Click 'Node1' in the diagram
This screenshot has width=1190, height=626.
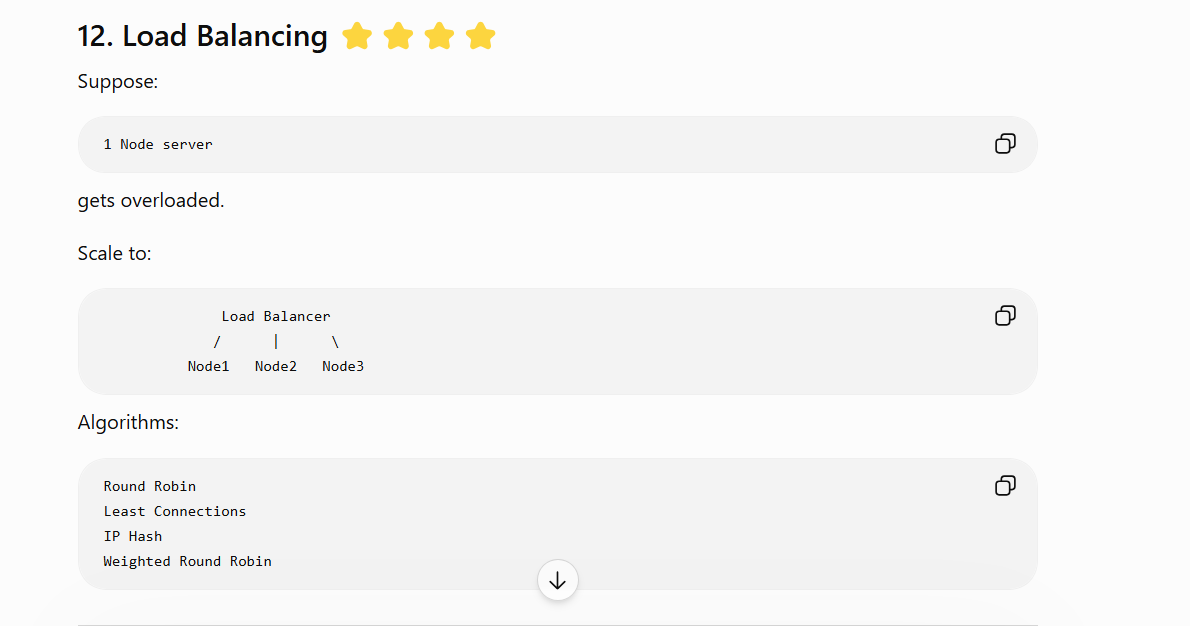click(x=208, y=366)
